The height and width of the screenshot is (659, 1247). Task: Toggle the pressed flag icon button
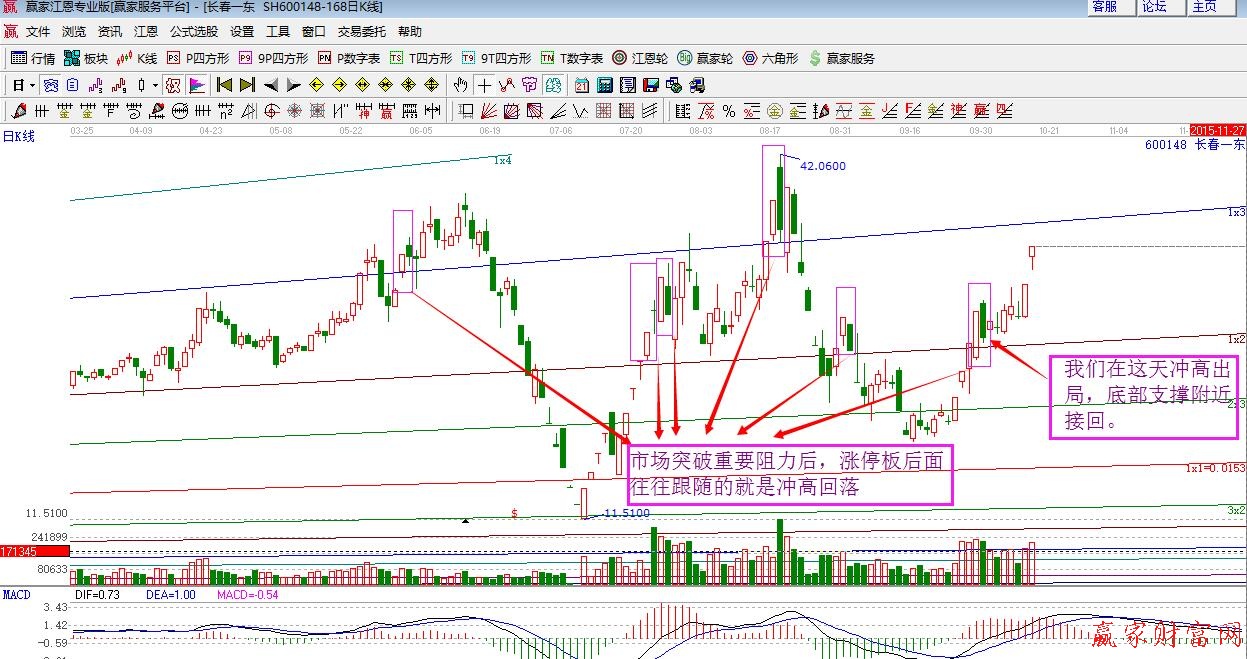197,85
